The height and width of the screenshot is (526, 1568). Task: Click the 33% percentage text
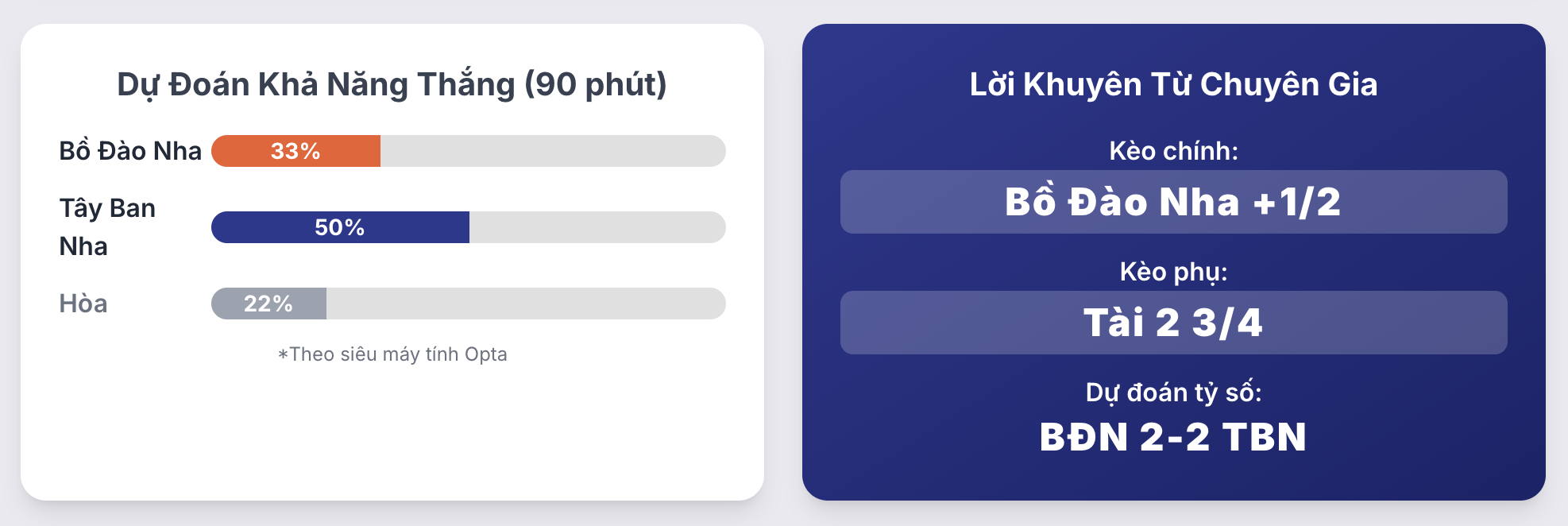point(295,151)
